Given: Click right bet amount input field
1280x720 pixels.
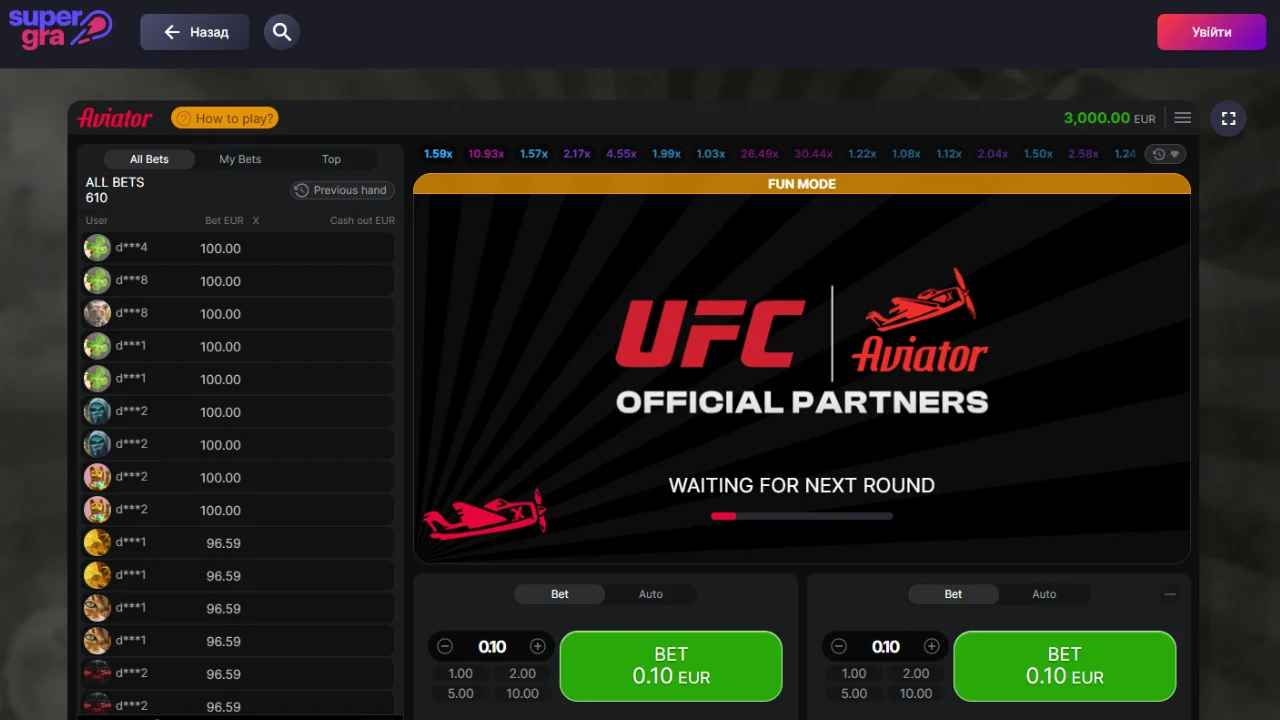Looking at the screenshot, I should coord(886,647).
